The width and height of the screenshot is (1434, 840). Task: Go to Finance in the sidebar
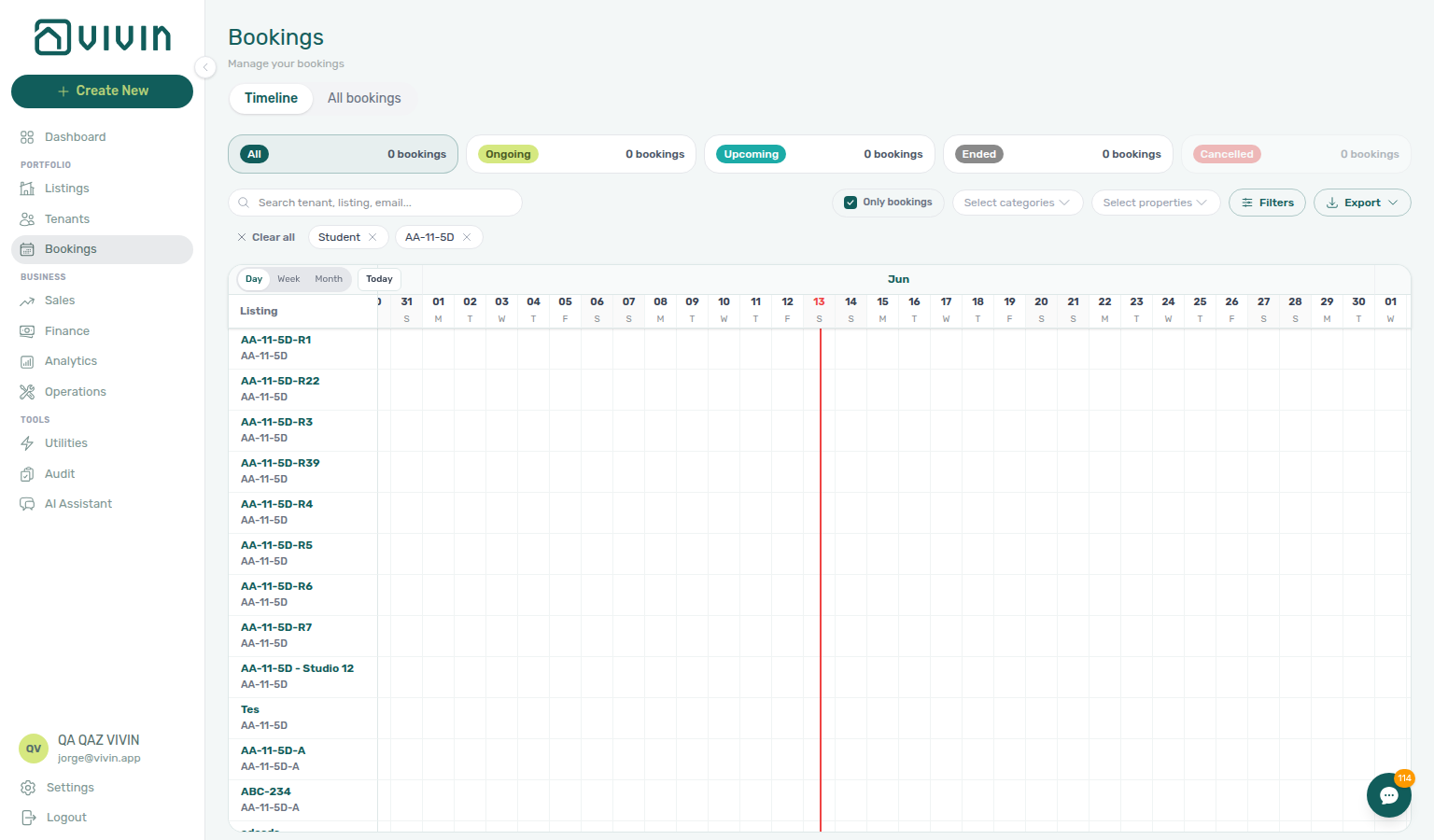(x=102, y=331)
